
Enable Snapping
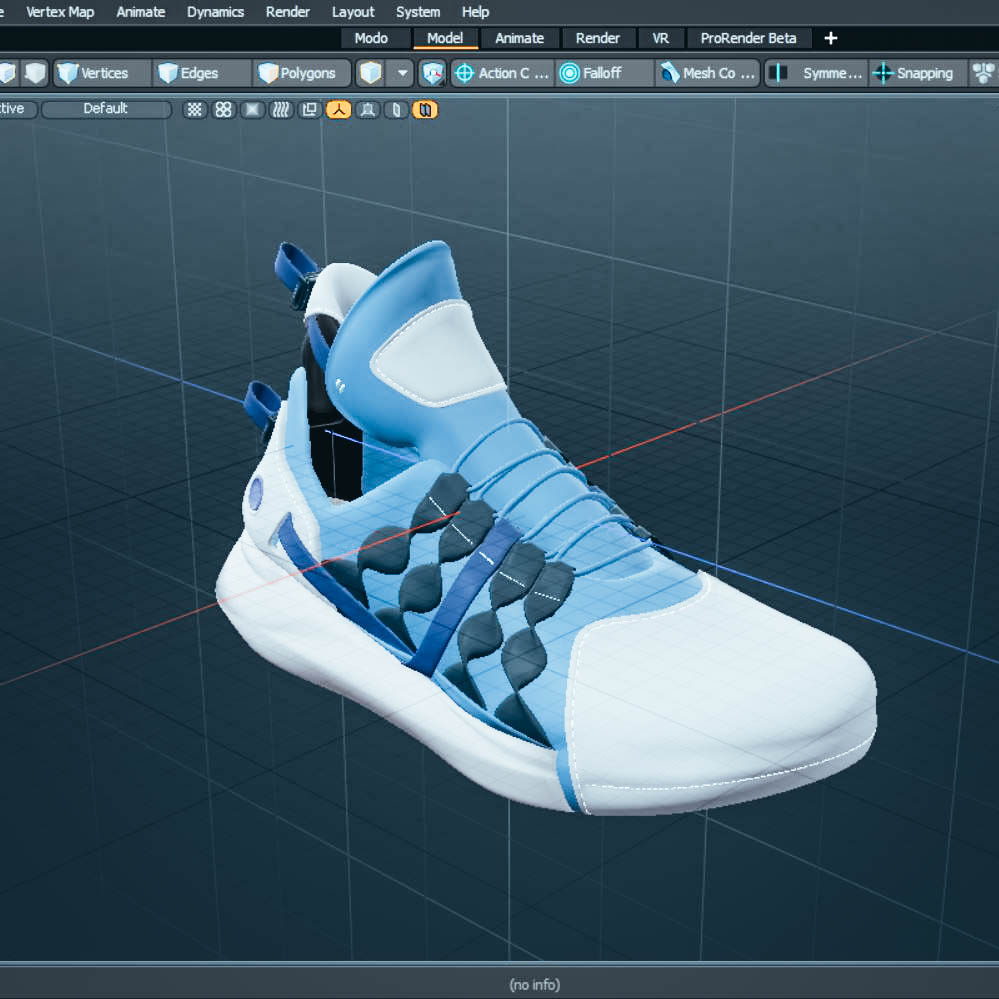[916, 73]
